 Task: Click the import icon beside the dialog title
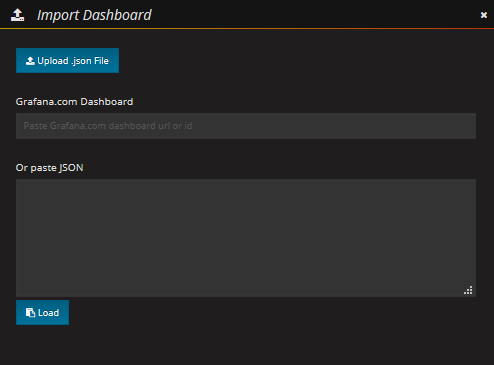pos(17,15)
